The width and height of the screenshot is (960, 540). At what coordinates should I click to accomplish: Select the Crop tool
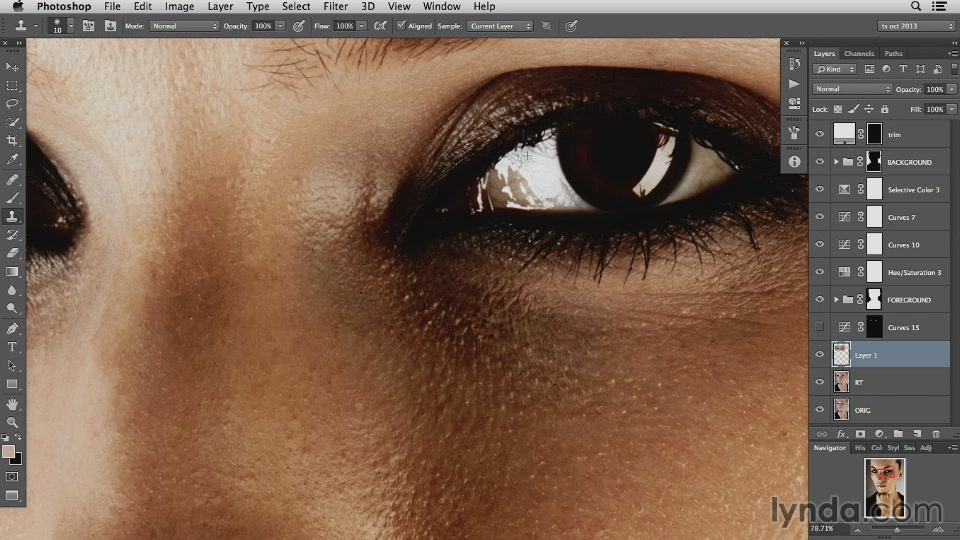12,141
